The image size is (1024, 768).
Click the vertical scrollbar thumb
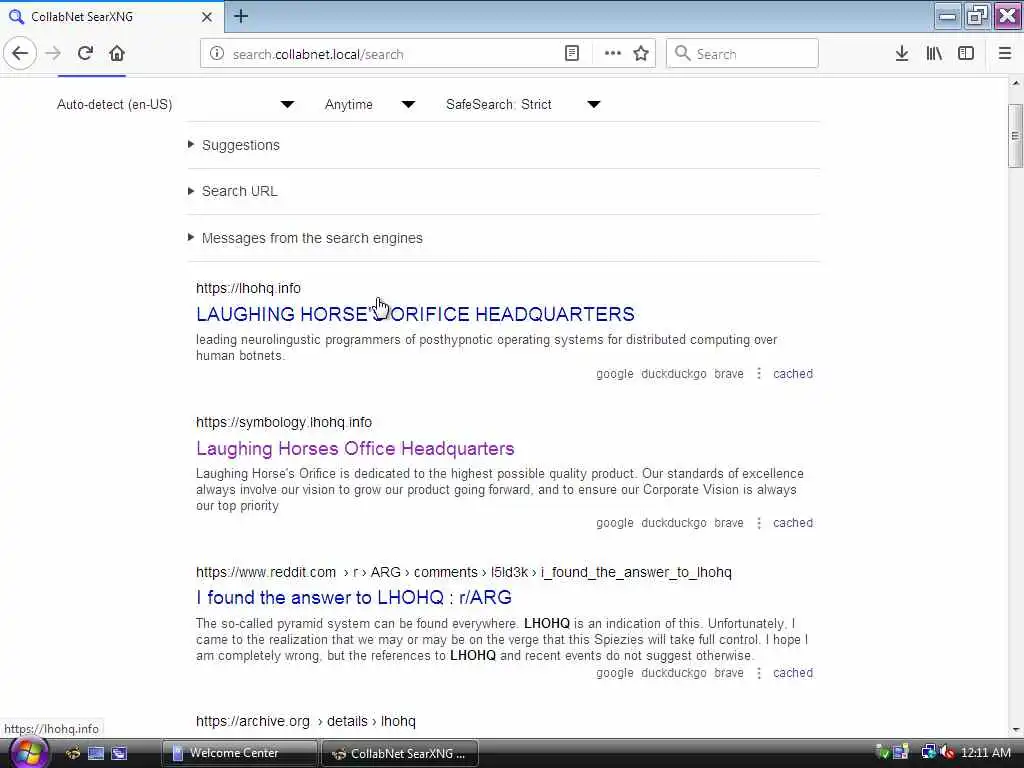(1016, 136)
